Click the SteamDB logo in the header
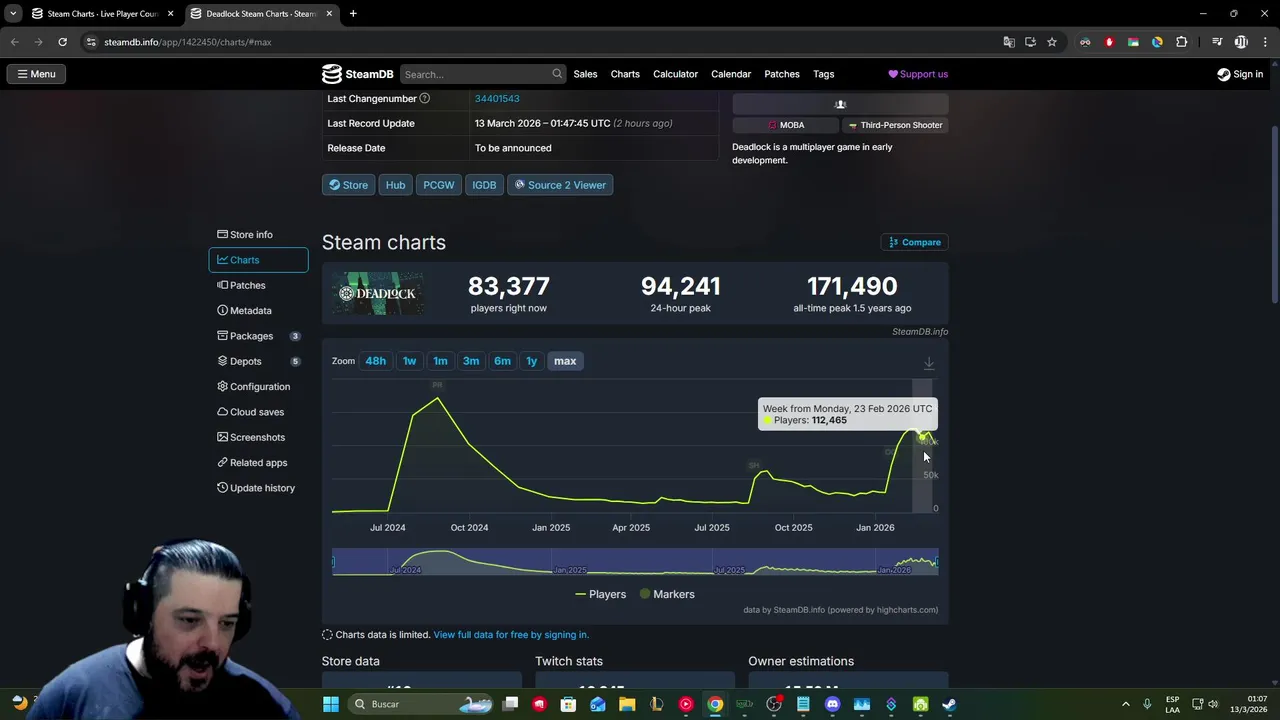This screenshot has width=1280, height=720. point(357,74)
